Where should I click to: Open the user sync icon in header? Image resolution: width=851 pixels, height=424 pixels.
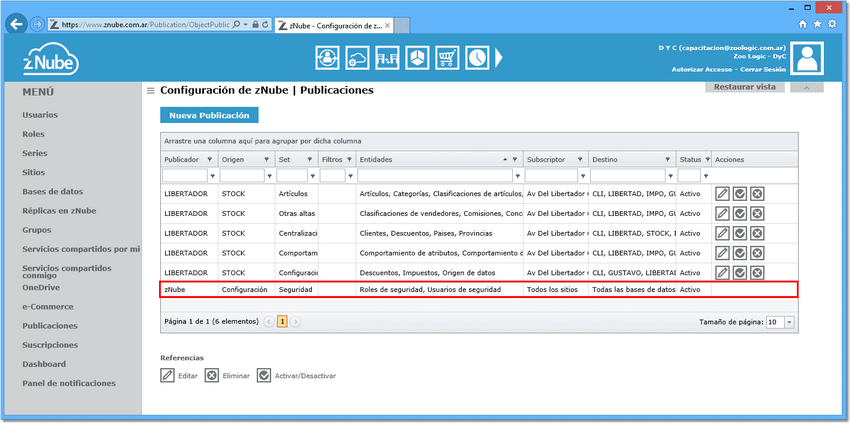point(327,57)
